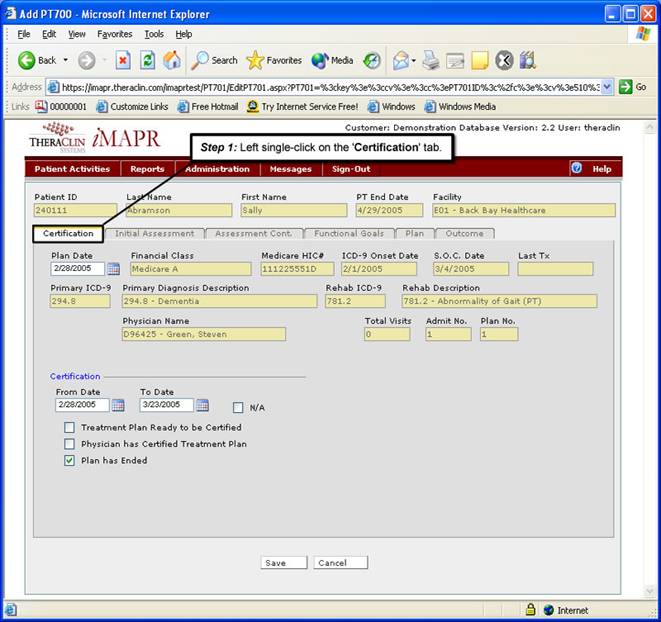The height and width of the screenshot is (622, 661).
Task: Open the Functional Goals tab
Action: [349, 233]
